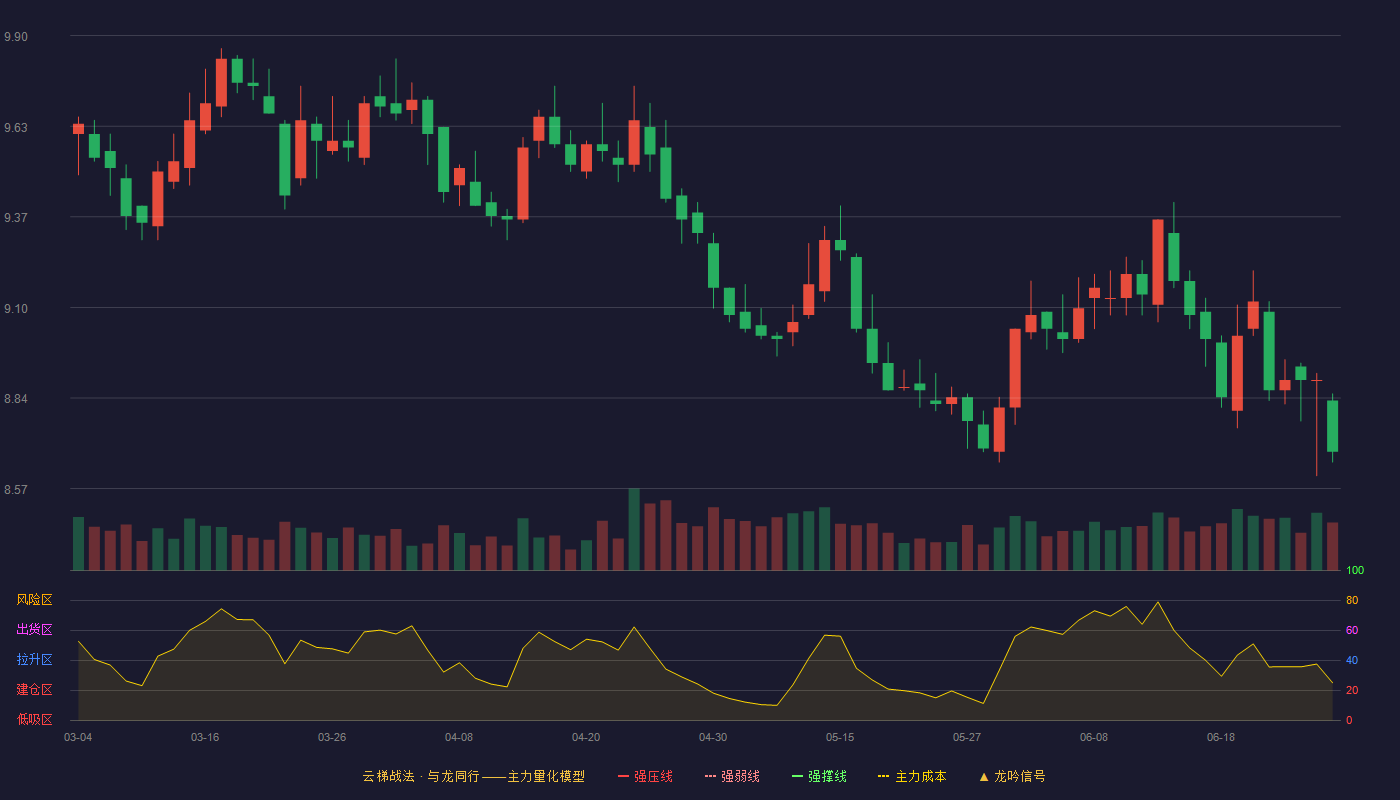The width and height of the screenshot is (1400, 800).
Task: Toggle the 强压线 legend entry
Action: [x=645, y=776]
